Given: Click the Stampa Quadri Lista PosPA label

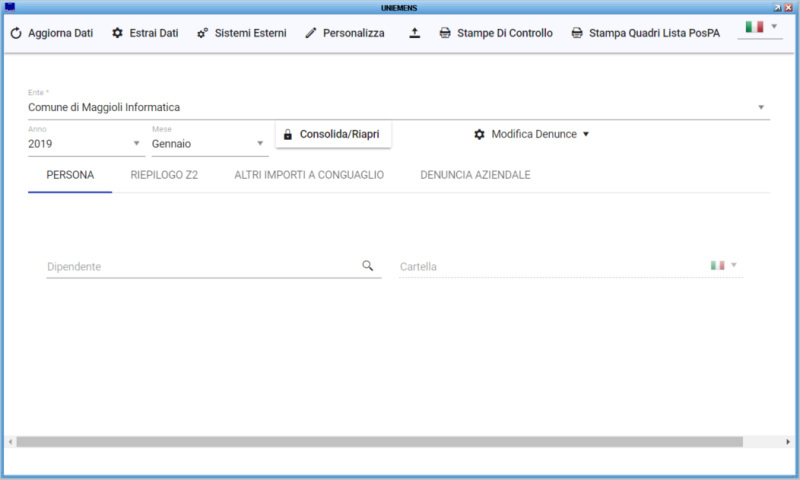Looking at the screenshot, I should pos(654,33).
